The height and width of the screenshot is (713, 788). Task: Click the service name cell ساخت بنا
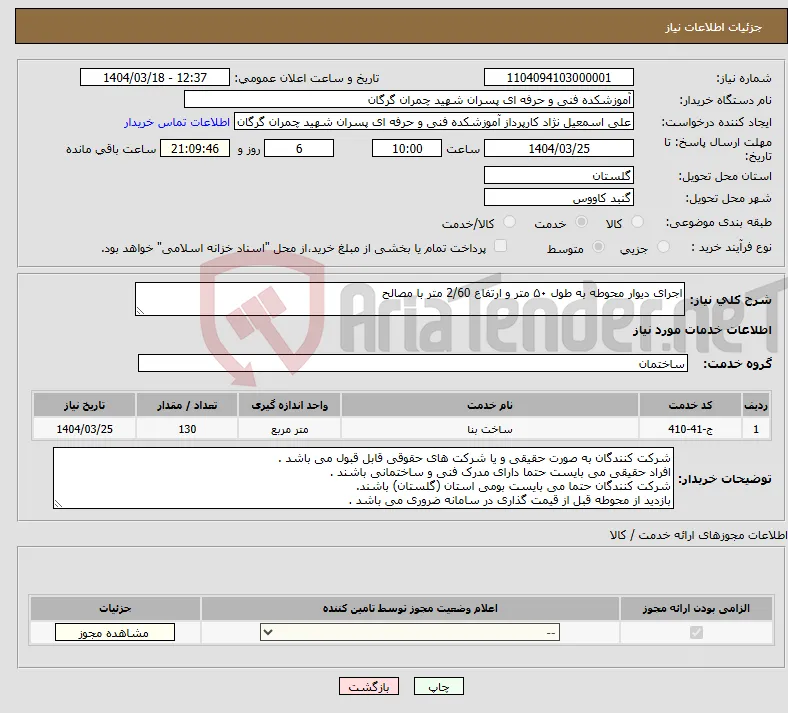[489, 429]
